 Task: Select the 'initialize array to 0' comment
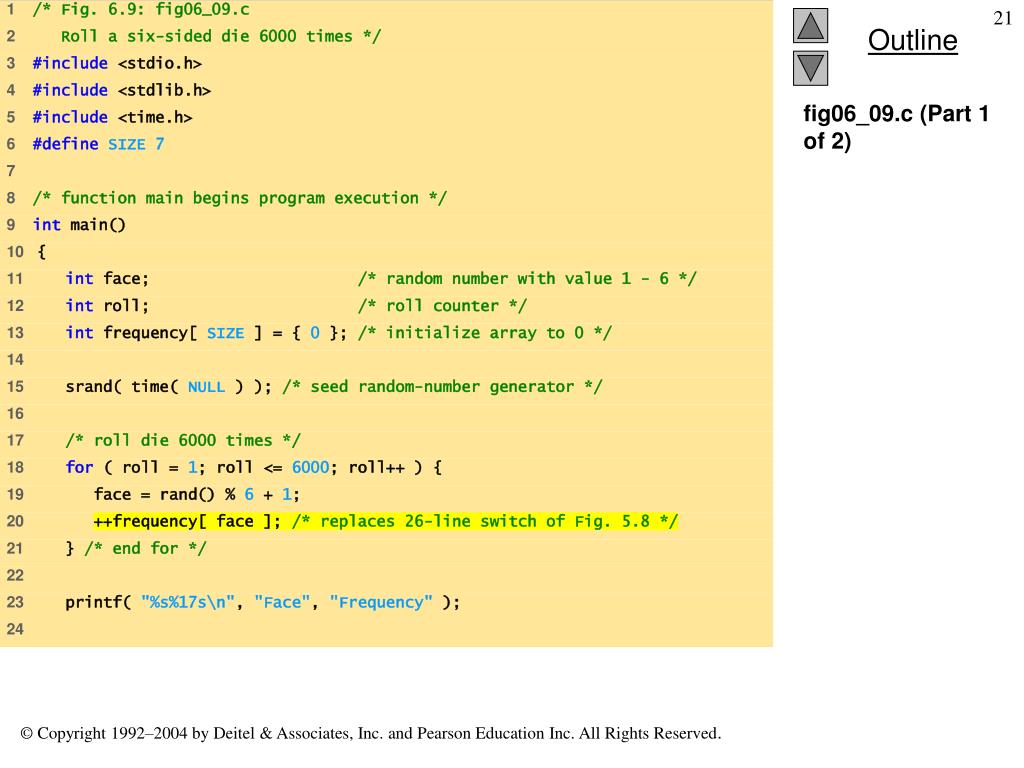click(x=485, y=333)
